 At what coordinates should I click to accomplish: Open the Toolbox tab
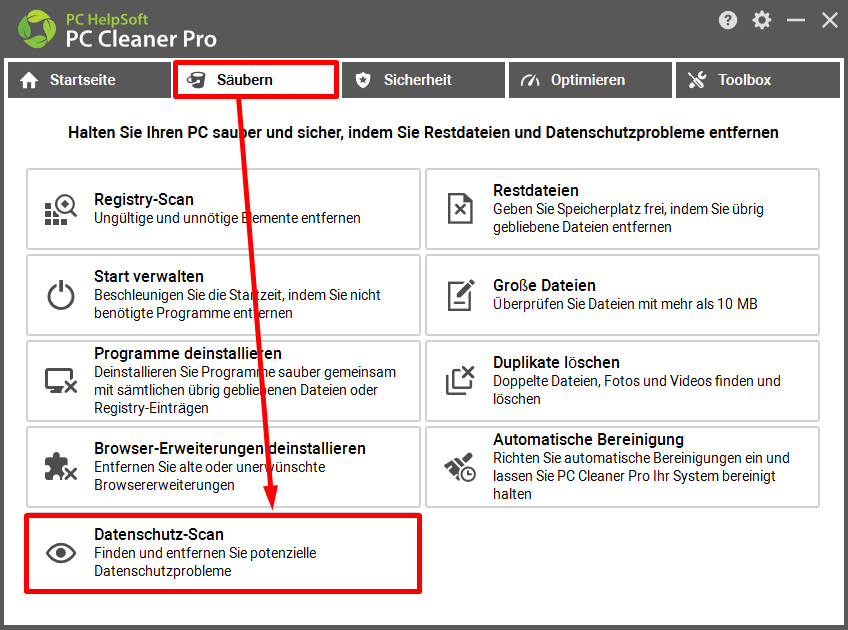758,80
